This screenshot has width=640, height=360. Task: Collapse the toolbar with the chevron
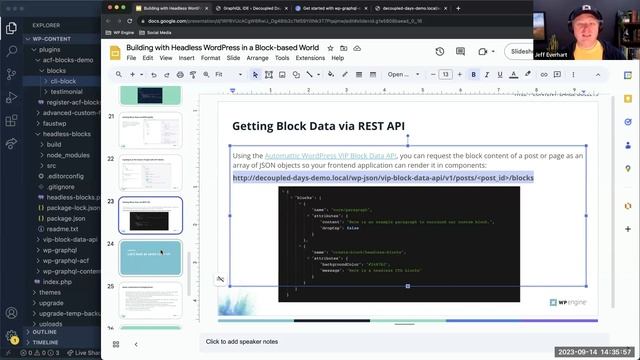[598, 75]
